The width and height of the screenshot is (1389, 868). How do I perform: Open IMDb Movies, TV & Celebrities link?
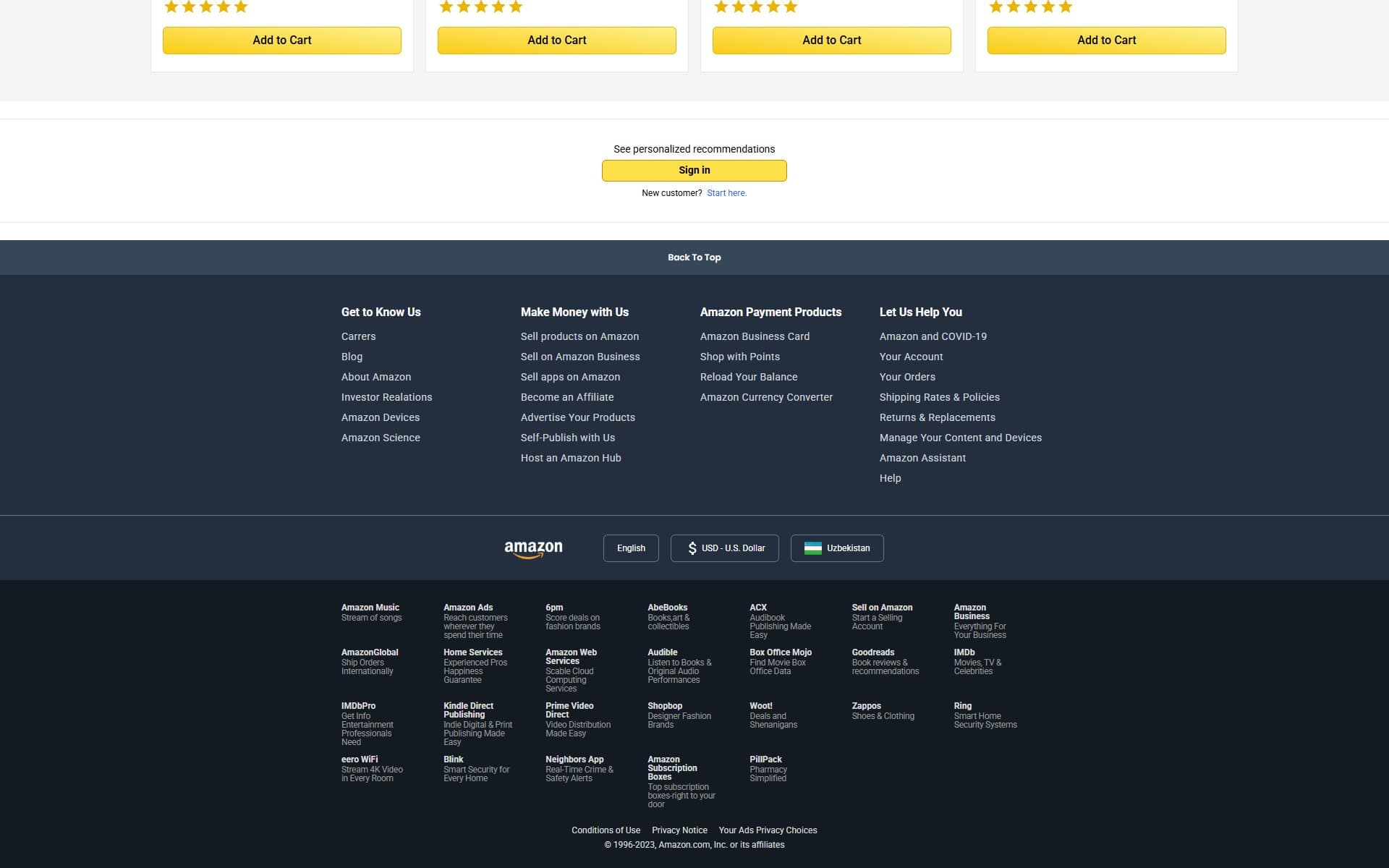coord(977,662)
